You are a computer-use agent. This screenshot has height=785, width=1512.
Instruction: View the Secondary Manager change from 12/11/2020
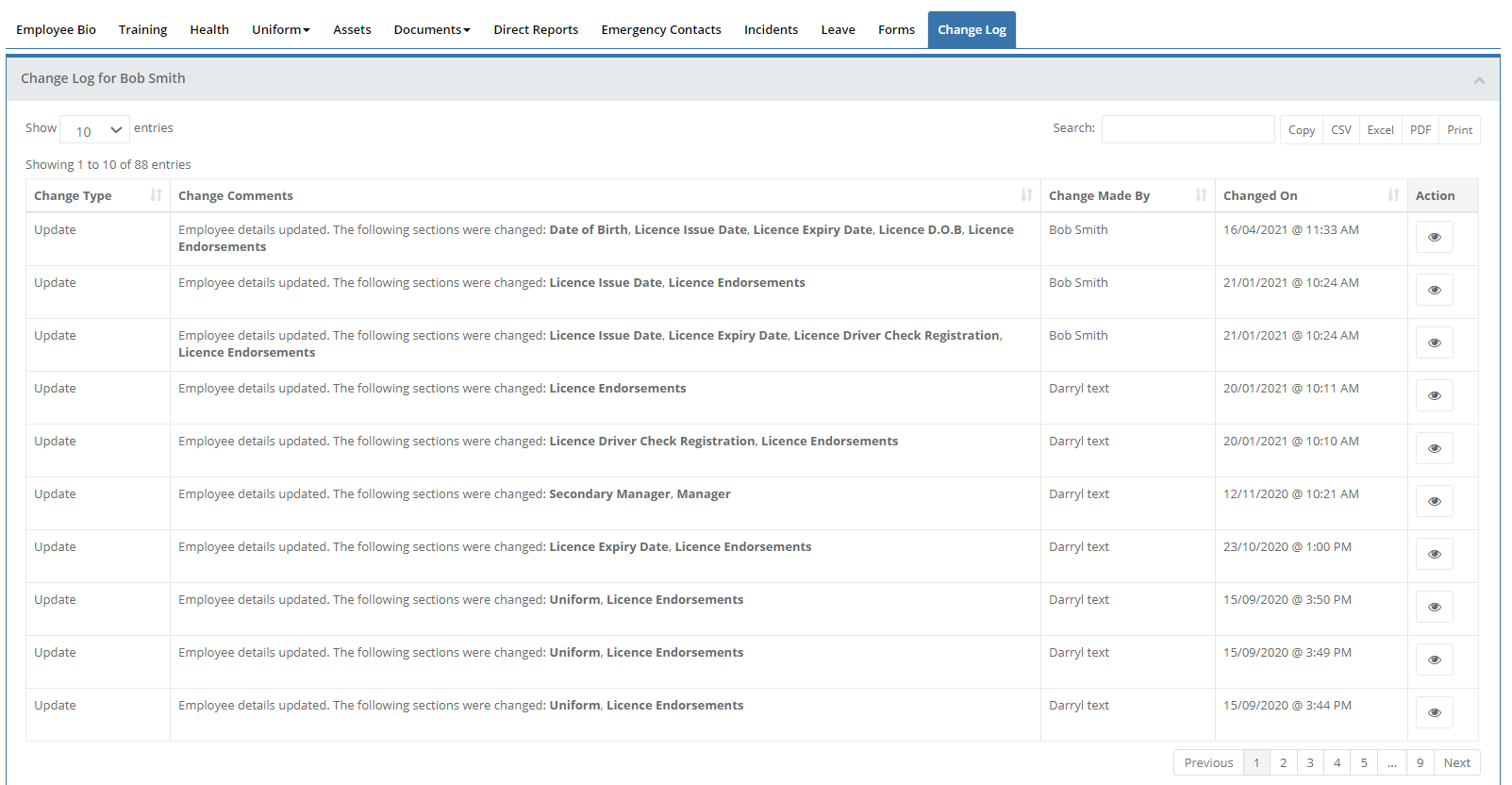pos(1434,501)
